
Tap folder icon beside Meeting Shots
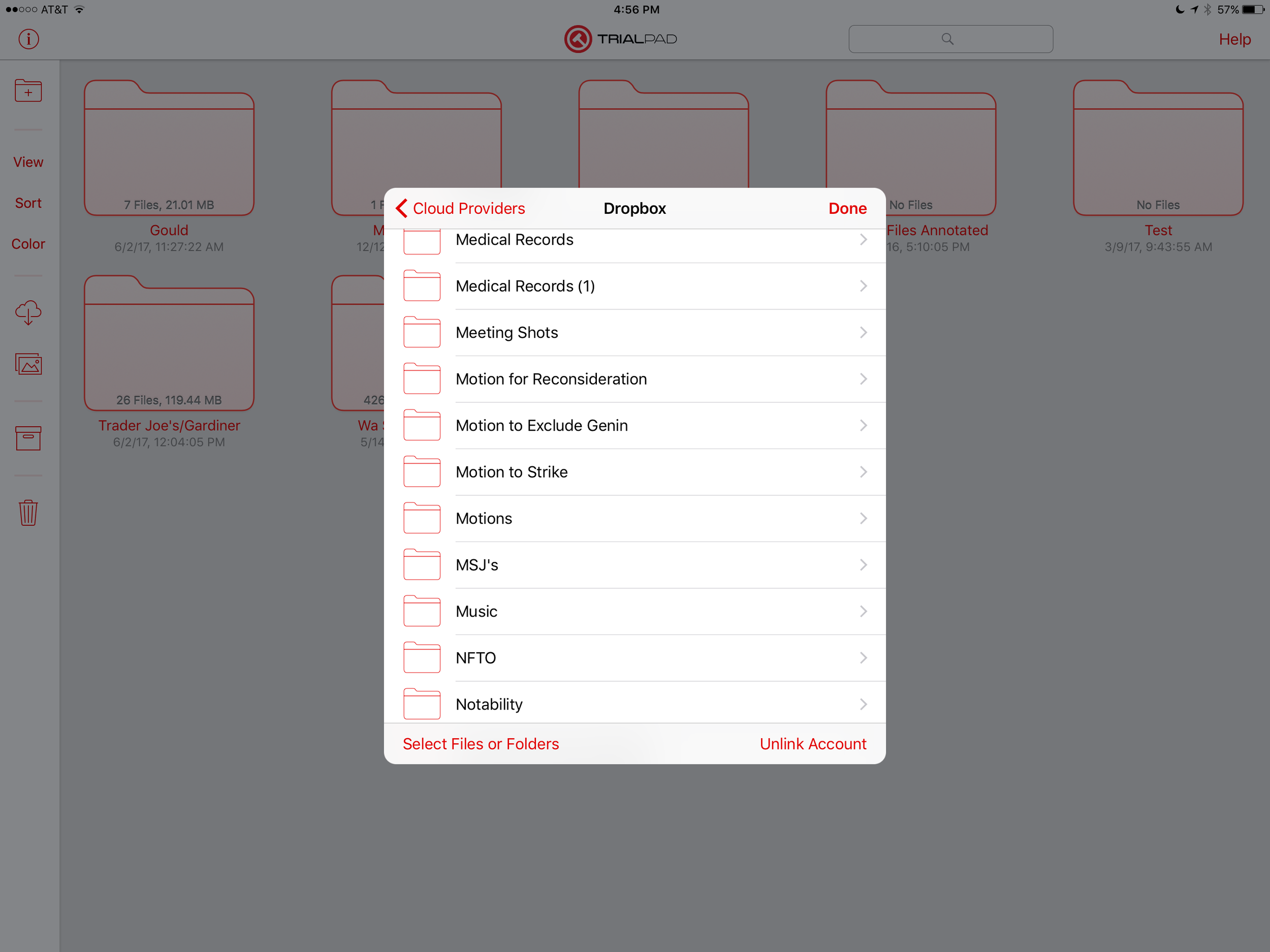pyautogui.click(x=422, y=332)
